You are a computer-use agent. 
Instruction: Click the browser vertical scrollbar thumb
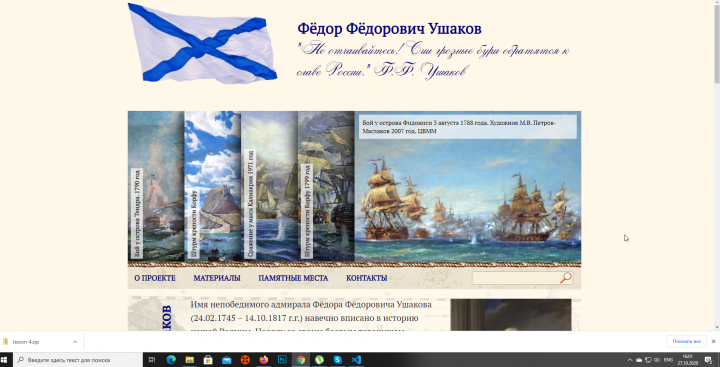tap(717, 44)
